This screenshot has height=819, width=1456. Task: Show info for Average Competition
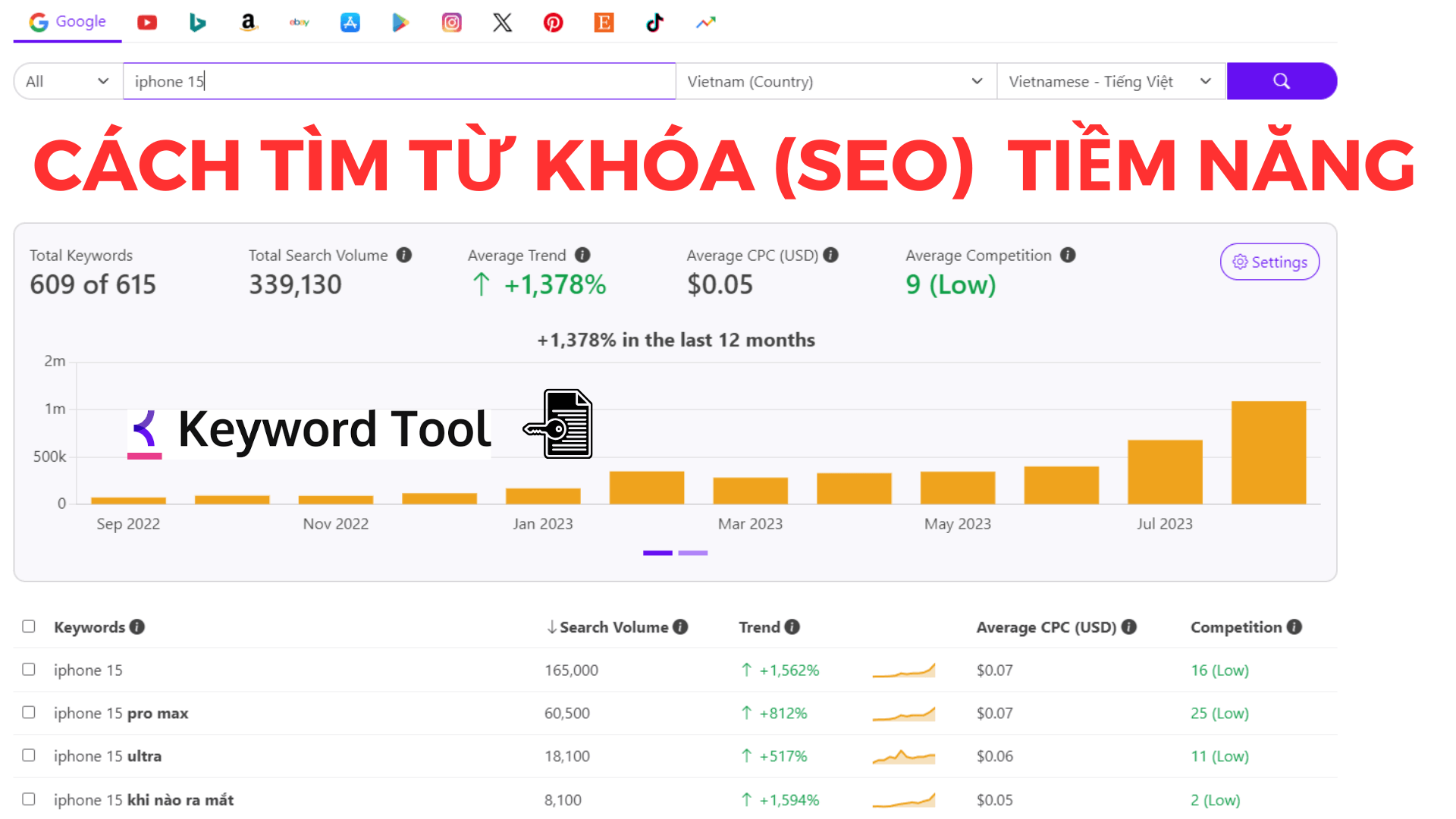tap(1068, 255)
